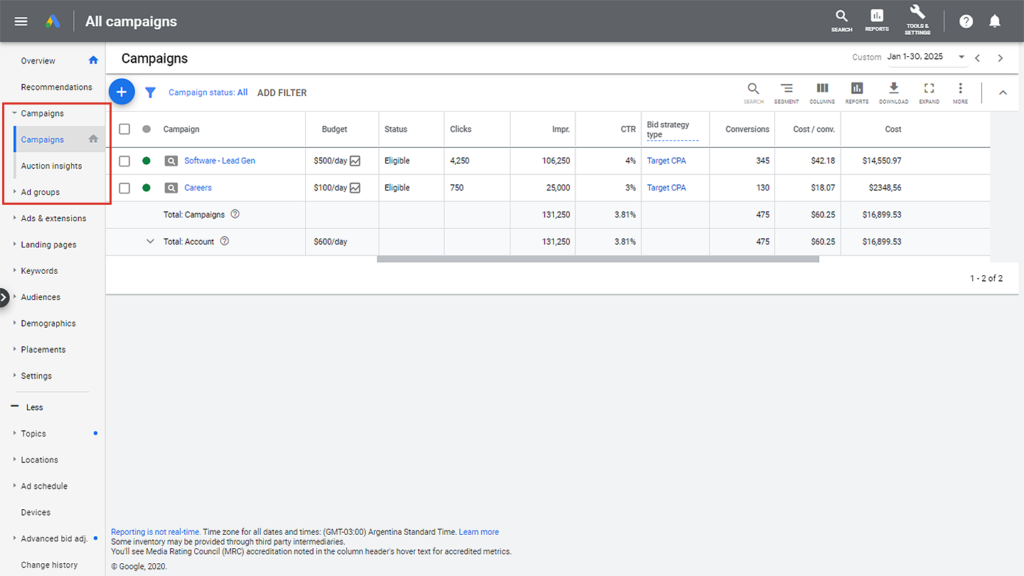The image size is (1024, 576).
Task: Click the filter funnel icon
Action: pos(150,93)
